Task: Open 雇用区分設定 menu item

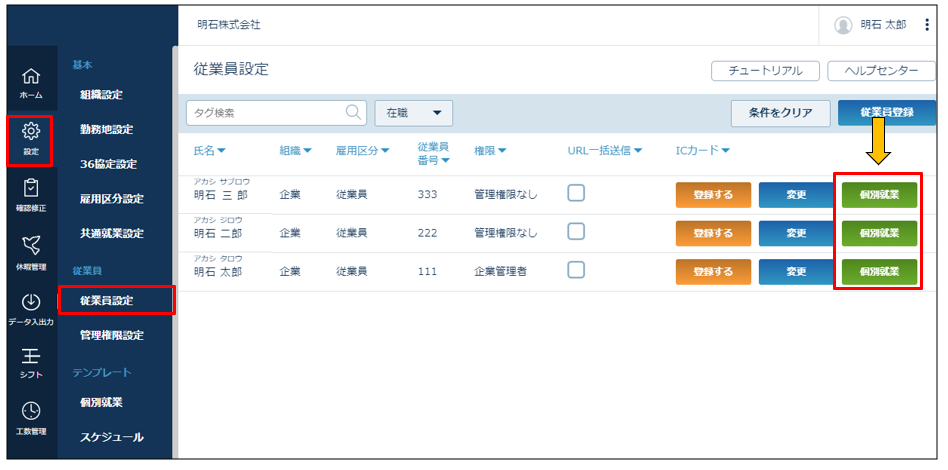Action: (112, 198)
